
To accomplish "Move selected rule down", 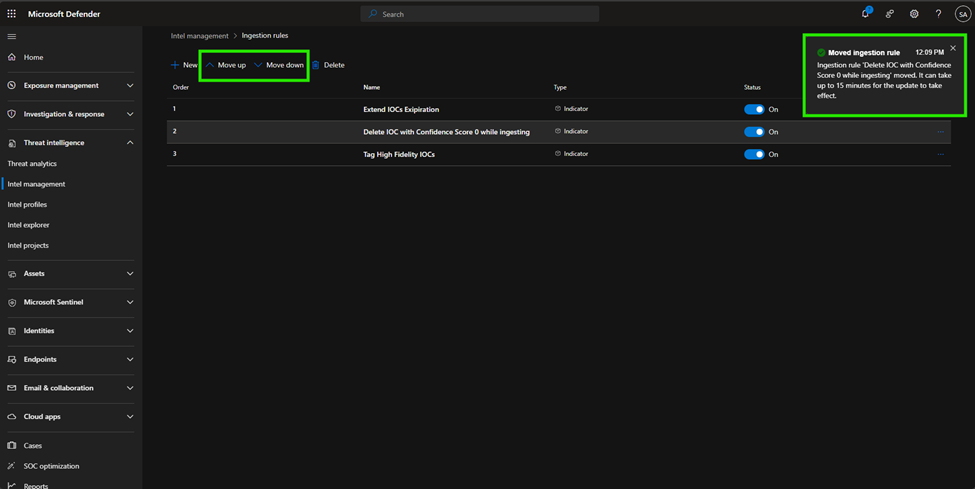I will point(279,65).
